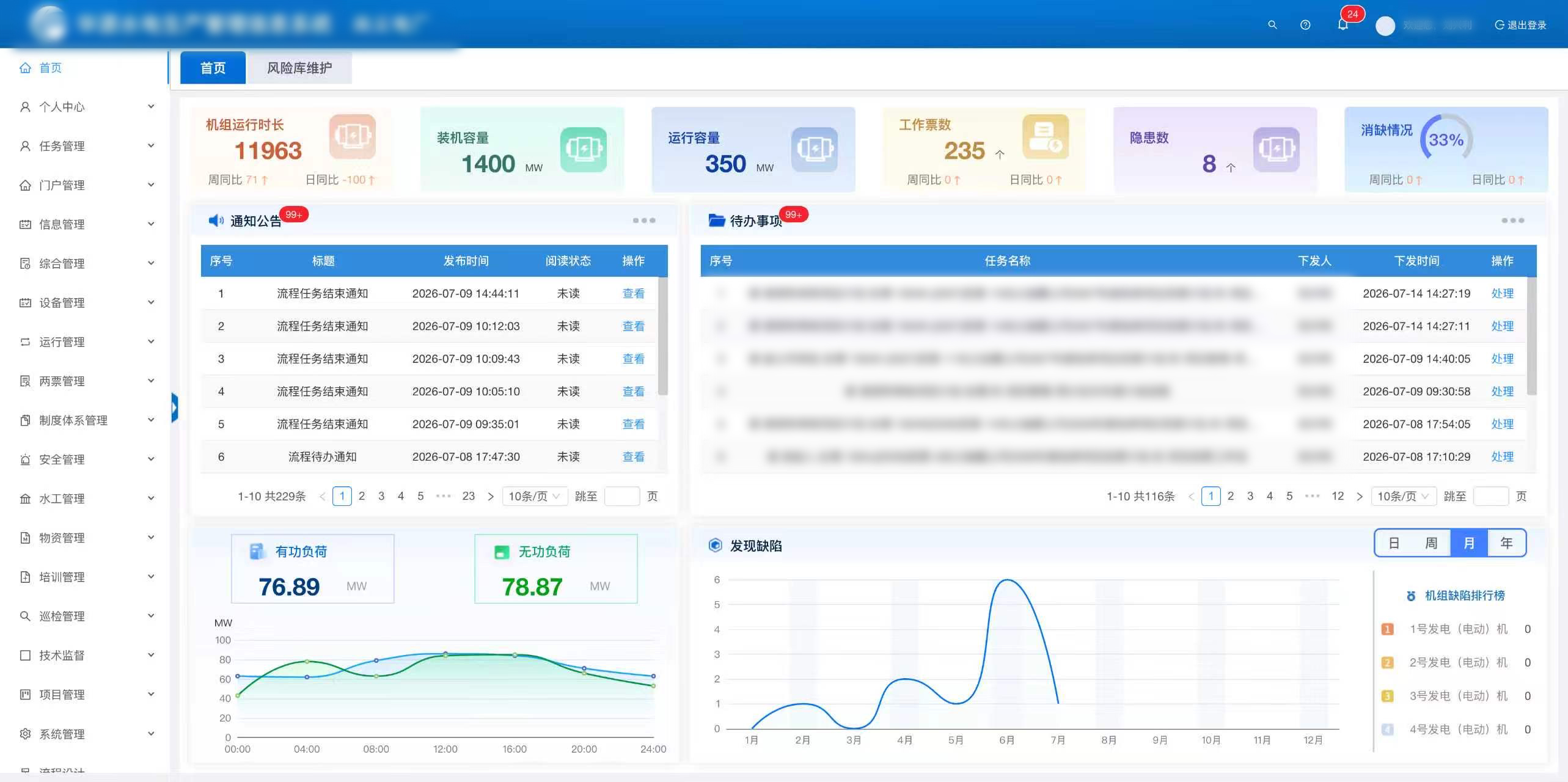Screen dimensions: 1568x782
Task: Click the 跳至 page input under 待办事项
Action: tap(1490, 496)
